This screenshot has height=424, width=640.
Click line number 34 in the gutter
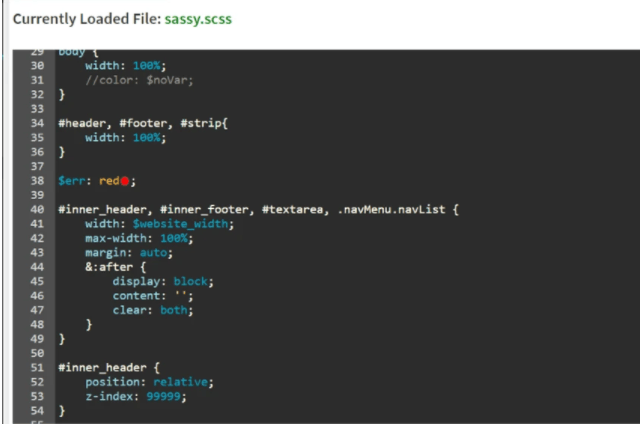tap(37, 123)
